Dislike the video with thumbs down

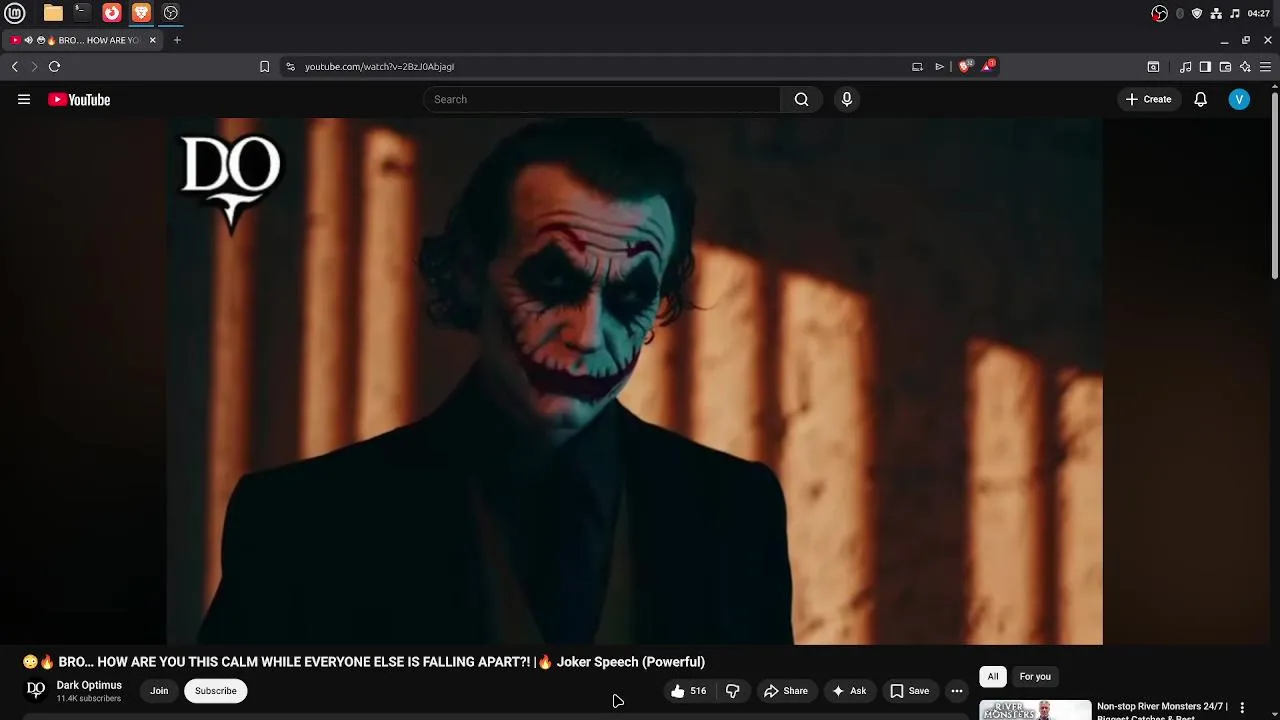(x=733, y=691)
